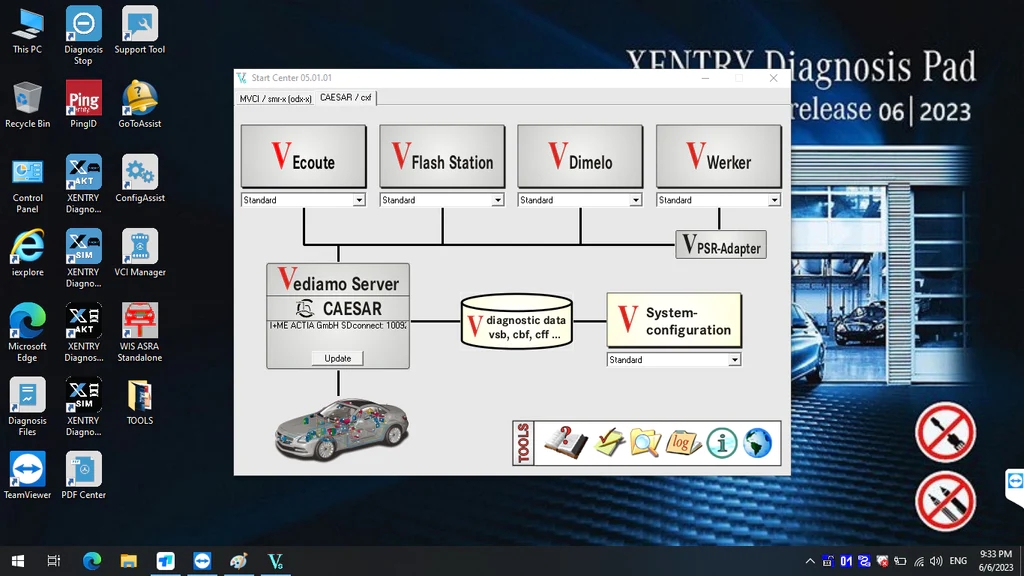This screenshot has height=576, width=1024.
Task: Open Task View on the taskbar
Action: [54, 561]
